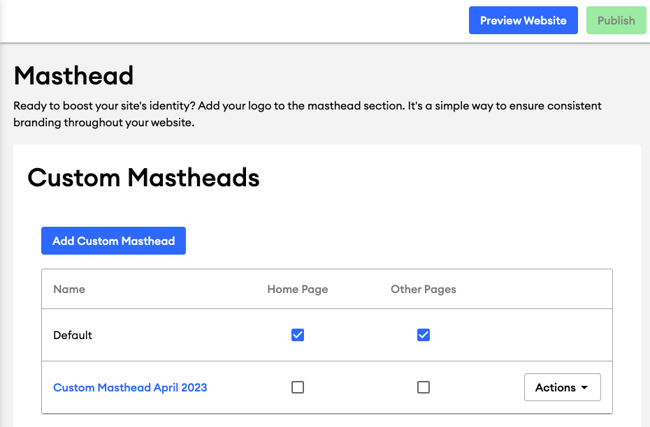This screenshot has height=427, width=650.
Task: Click the Masthead page heading
Action: point(74,75)
